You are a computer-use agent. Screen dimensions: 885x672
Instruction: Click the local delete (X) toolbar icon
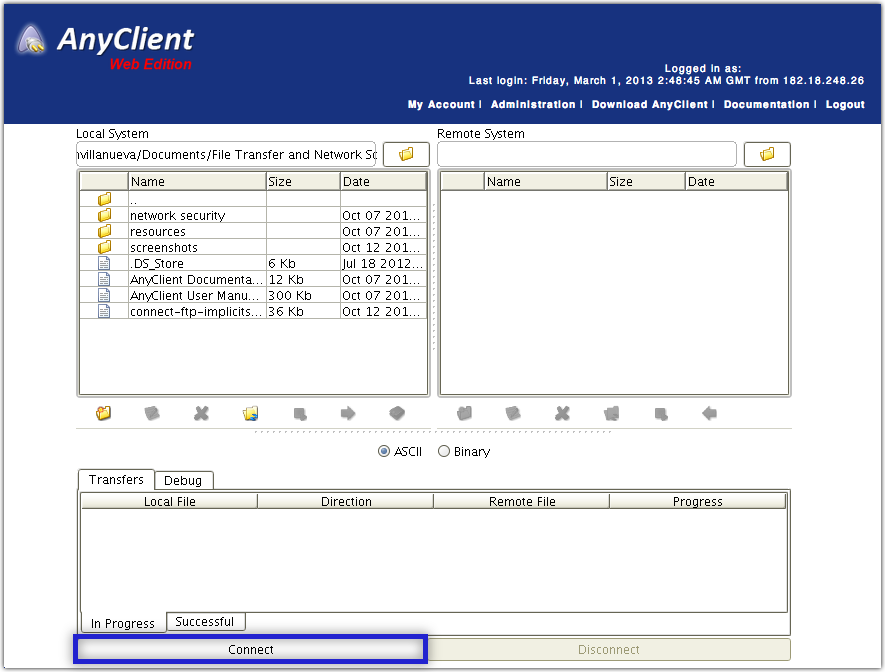click(x=201, y=412)
